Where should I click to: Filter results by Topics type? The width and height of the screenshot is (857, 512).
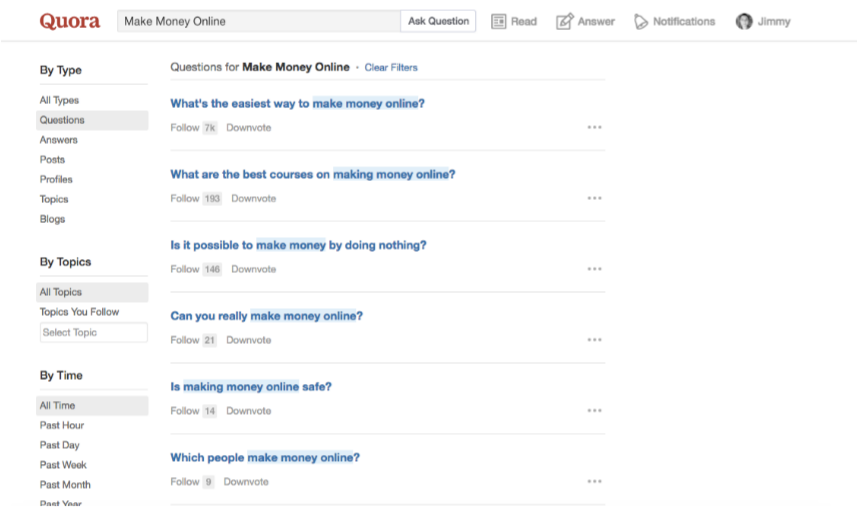coord(54,199)
